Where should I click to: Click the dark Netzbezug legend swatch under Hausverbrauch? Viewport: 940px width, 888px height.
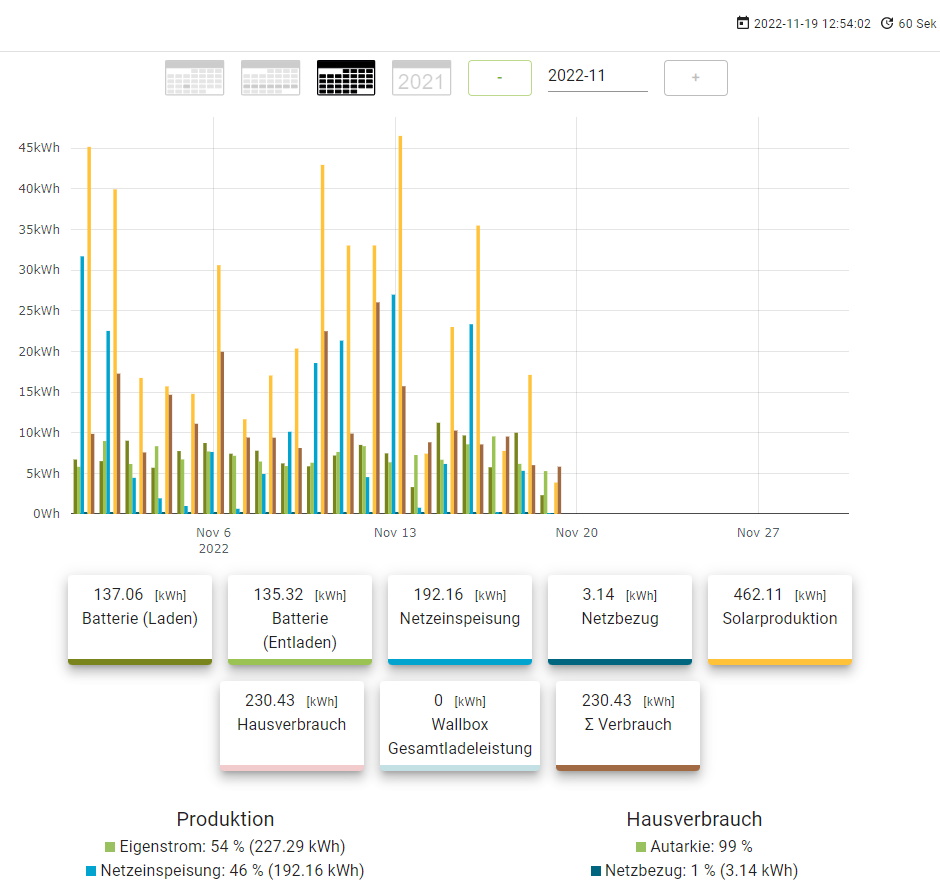pos(596,871)
